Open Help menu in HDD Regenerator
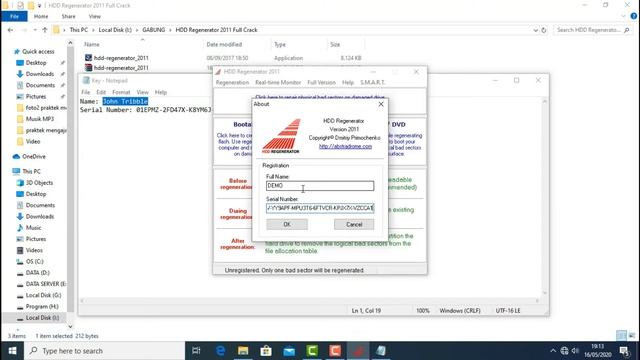This screenshot has height=360, width=640. tap(348, 82)
